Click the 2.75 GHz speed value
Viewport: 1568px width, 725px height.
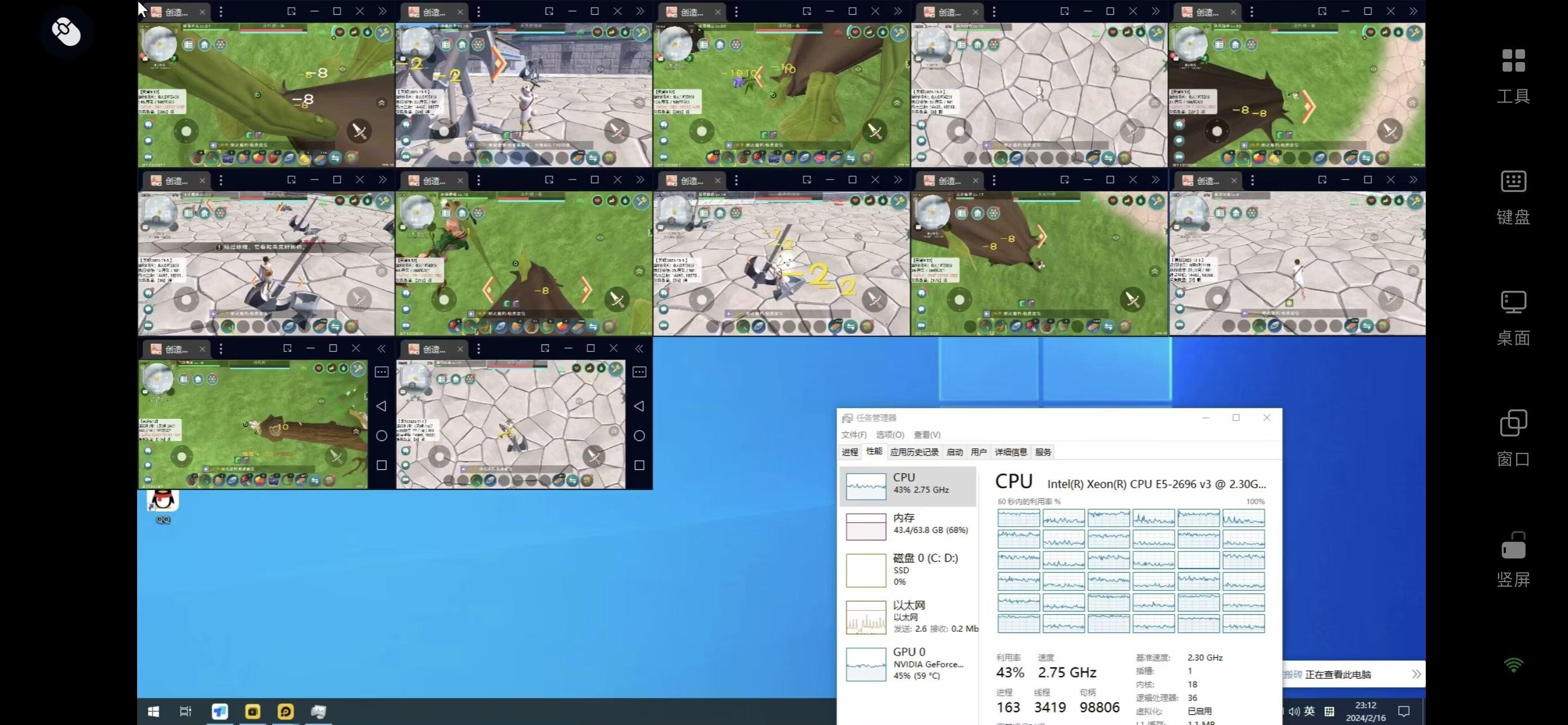[1067, 672]
